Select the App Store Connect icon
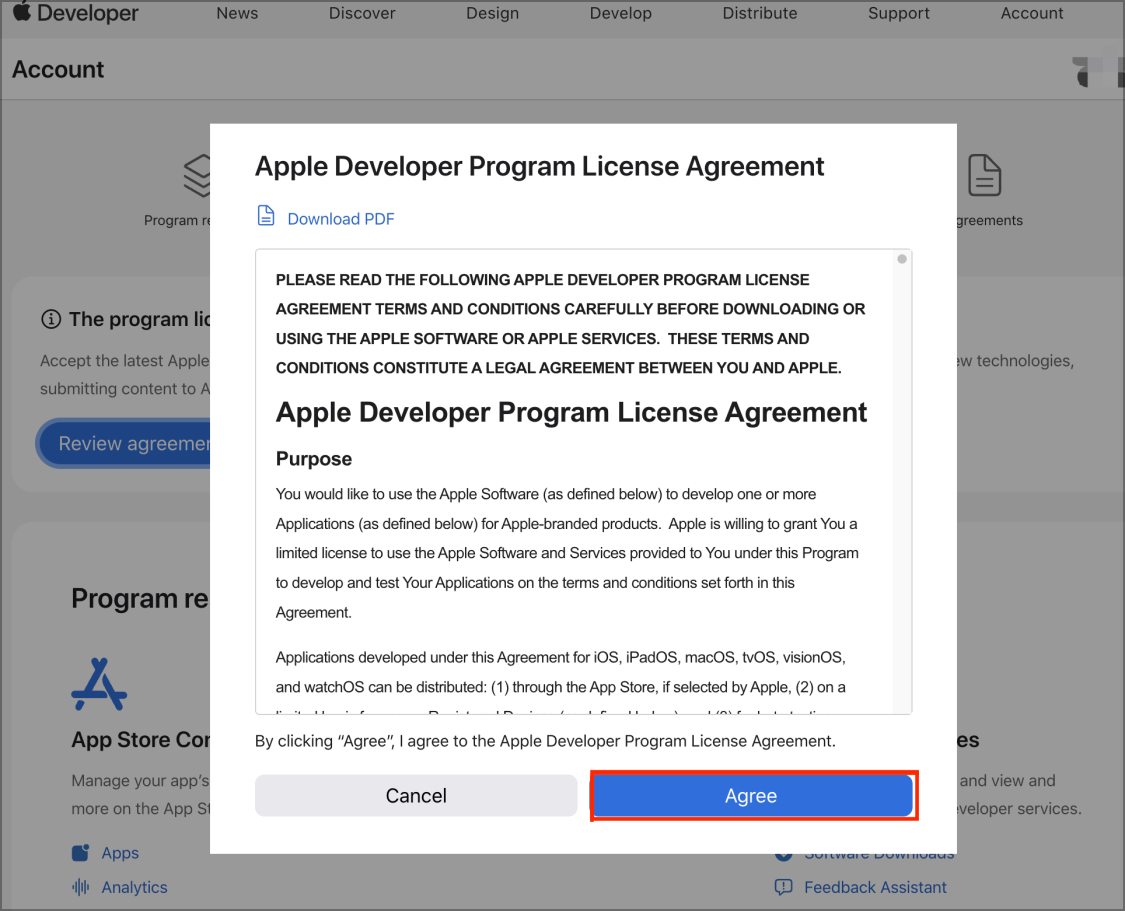Viewport: 1125px width, 911px height. (98, 683)
